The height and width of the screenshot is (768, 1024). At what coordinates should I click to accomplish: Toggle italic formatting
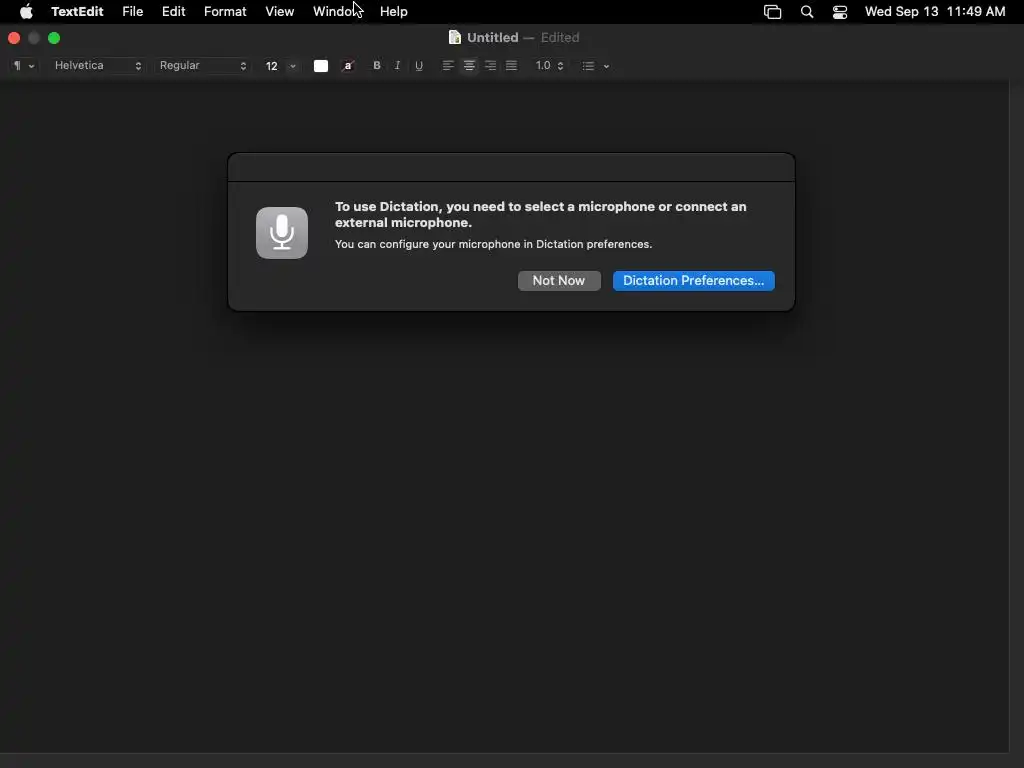[397, 66]
